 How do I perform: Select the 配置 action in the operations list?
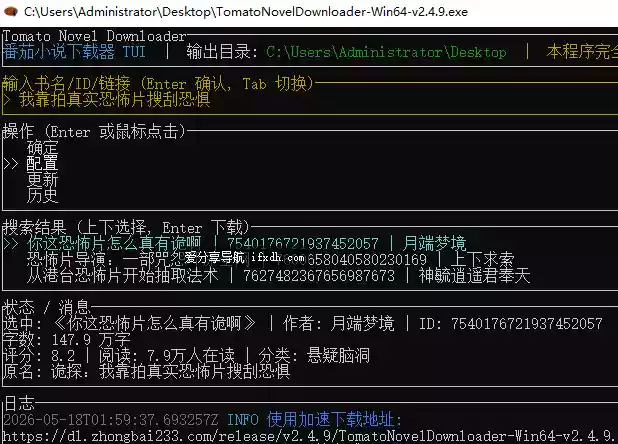[42, 163]
